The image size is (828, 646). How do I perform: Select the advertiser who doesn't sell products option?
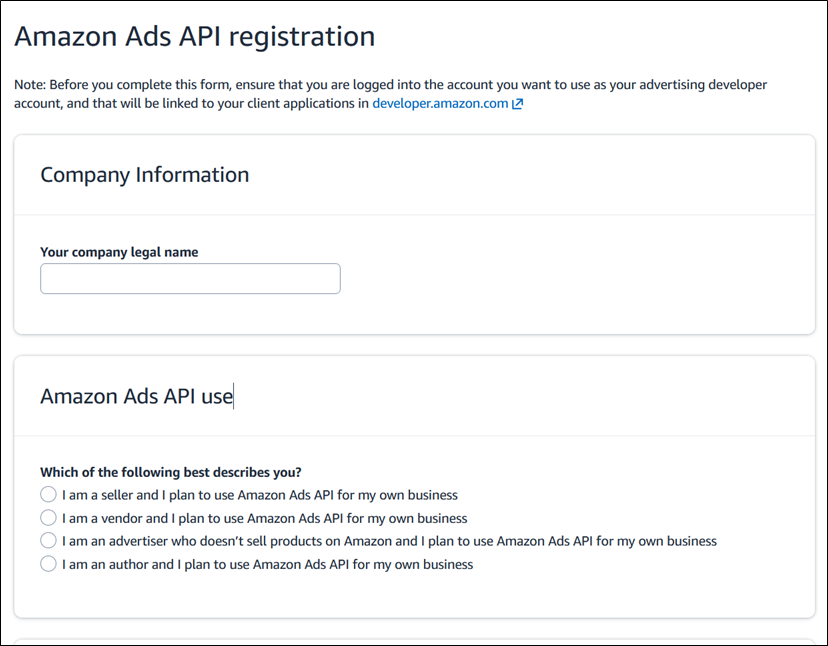click(x=48, y=540)
